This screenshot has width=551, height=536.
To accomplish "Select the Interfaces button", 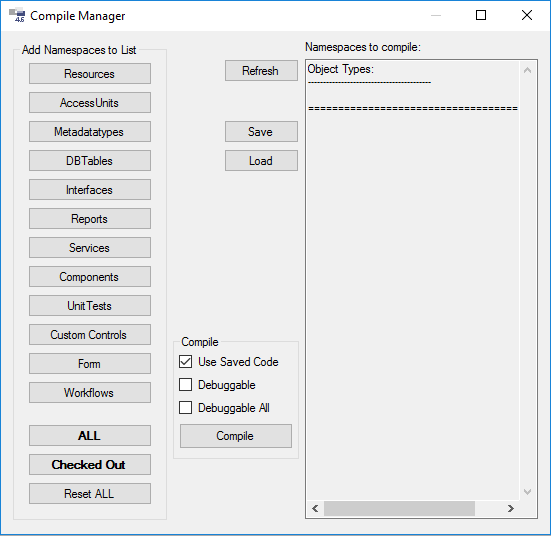I will coord(90,189).
